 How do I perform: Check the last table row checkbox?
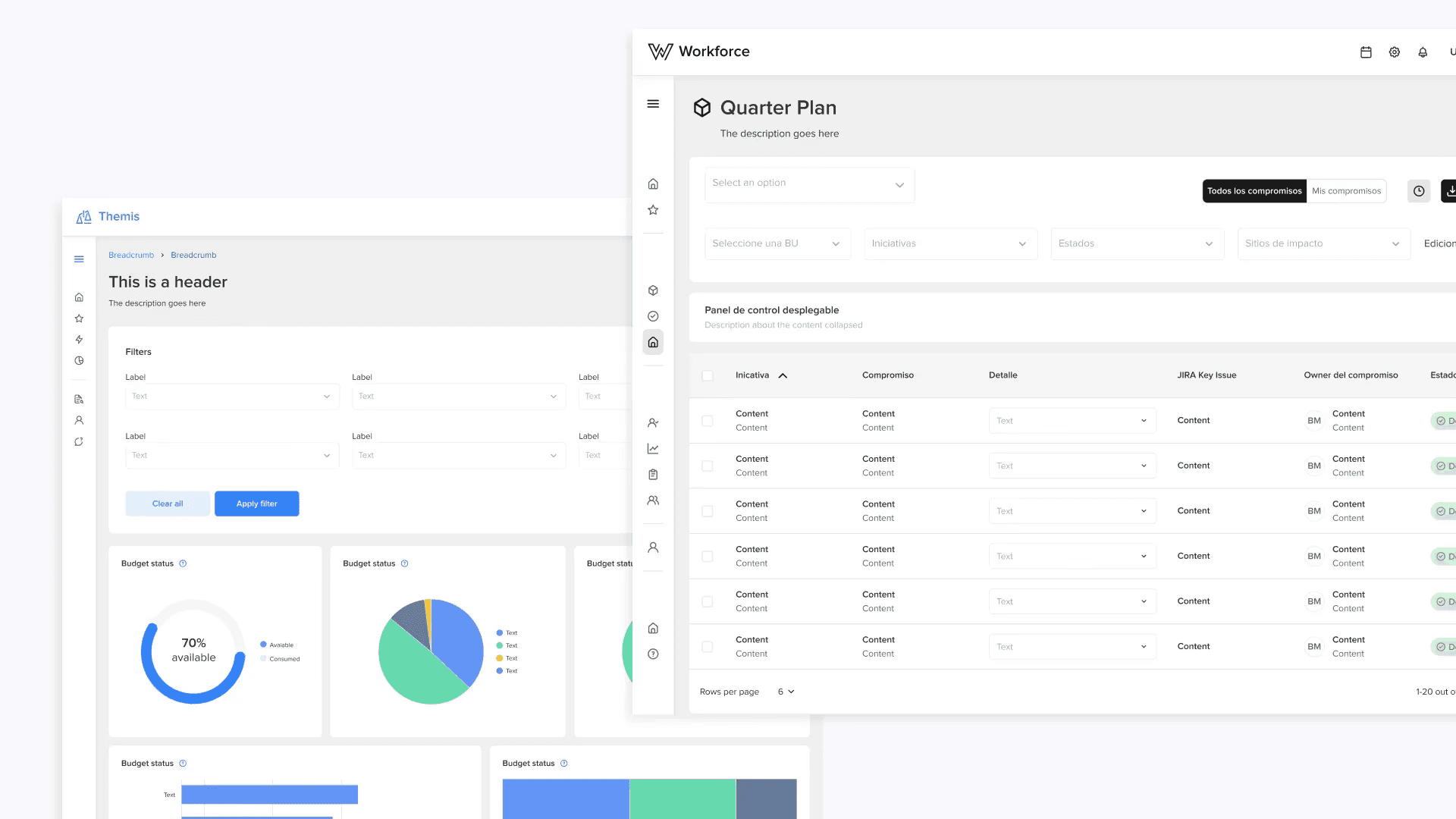pos(708,647)
